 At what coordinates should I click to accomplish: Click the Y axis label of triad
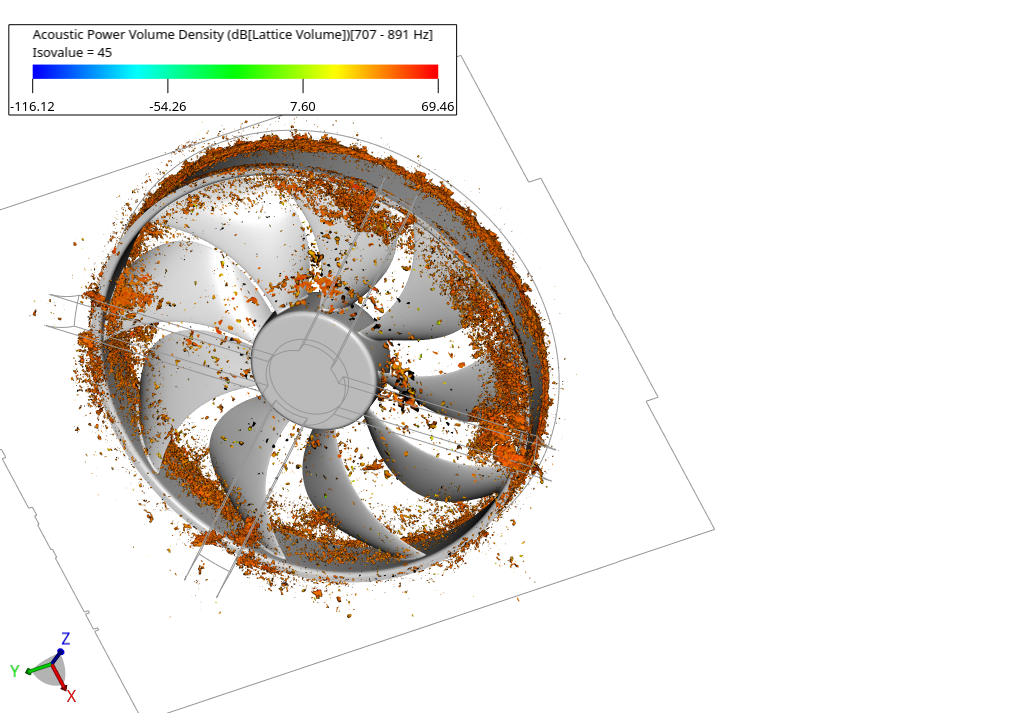14,672
